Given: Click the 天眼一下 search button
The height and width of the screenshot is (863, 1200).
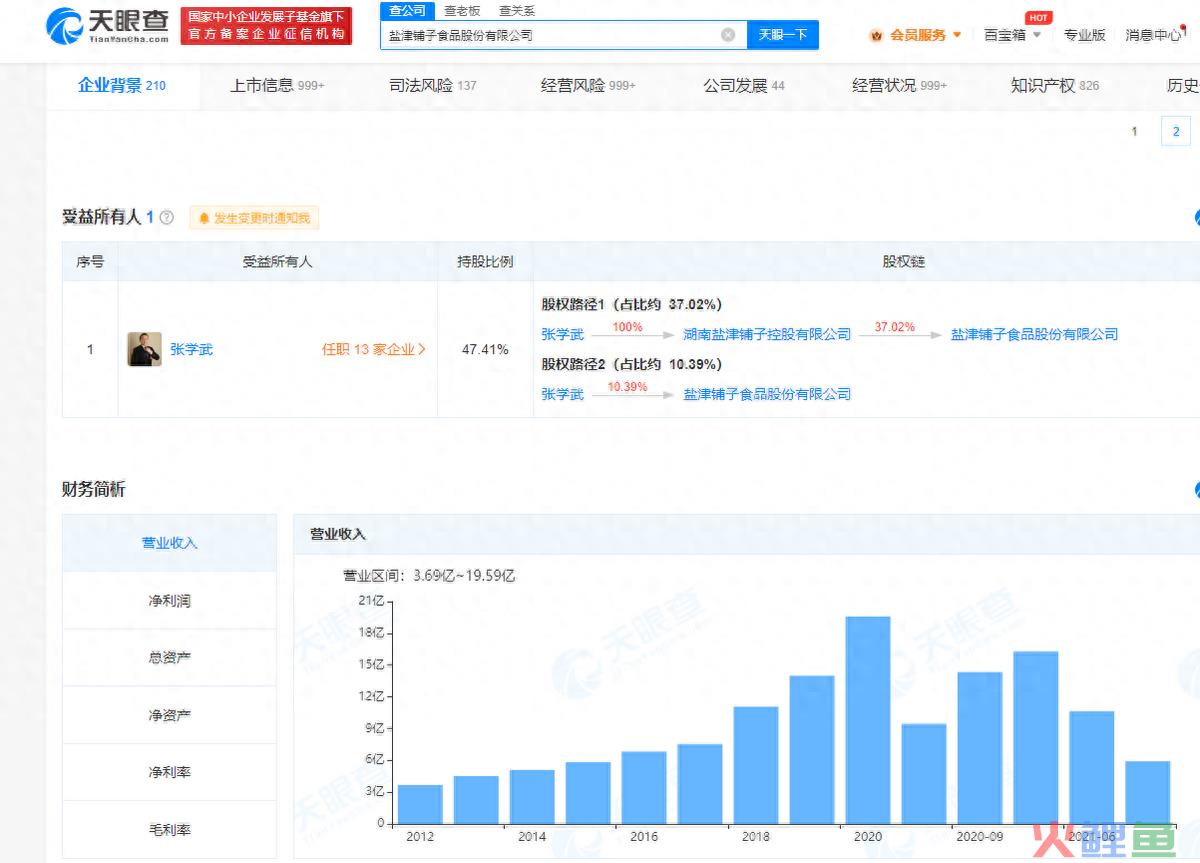Looking at the screenshot, I should pyautogui.click(x=783, y=35).
